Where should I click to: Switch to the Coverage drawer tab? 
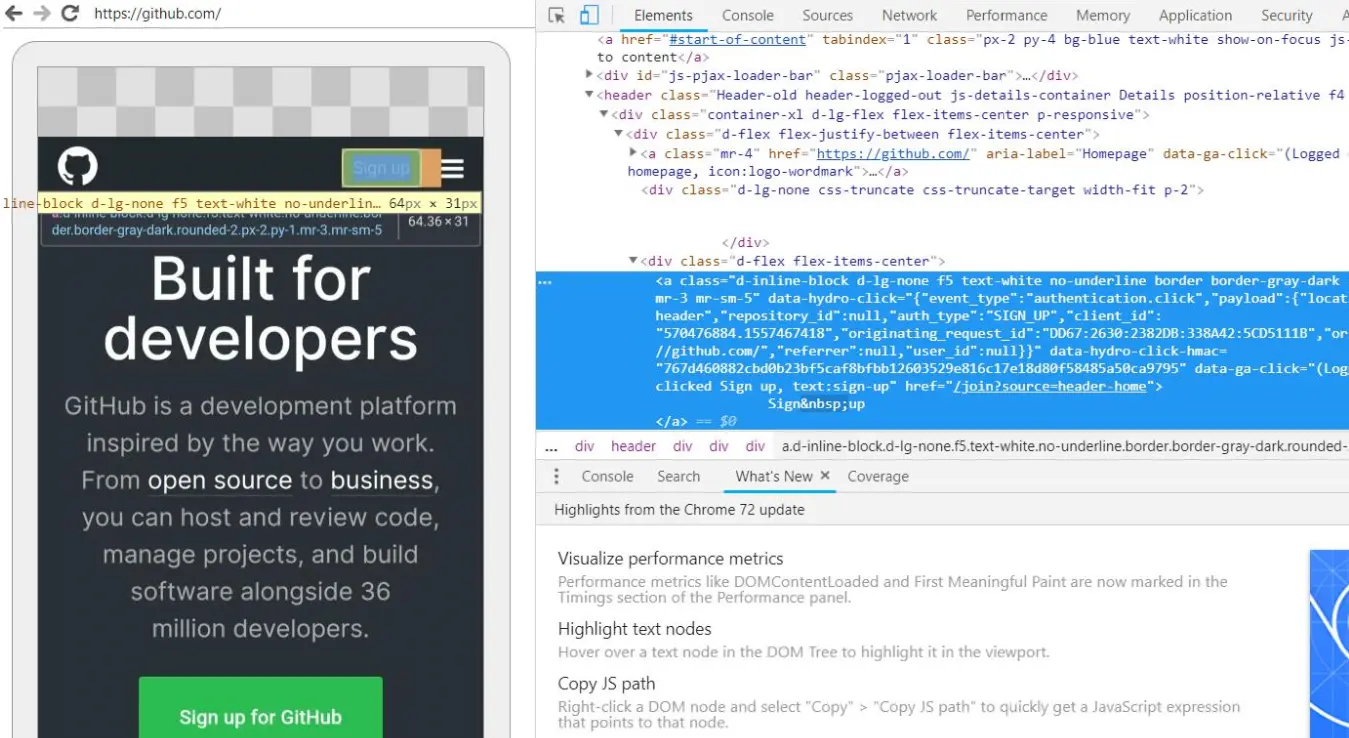(x=878, y=476)
